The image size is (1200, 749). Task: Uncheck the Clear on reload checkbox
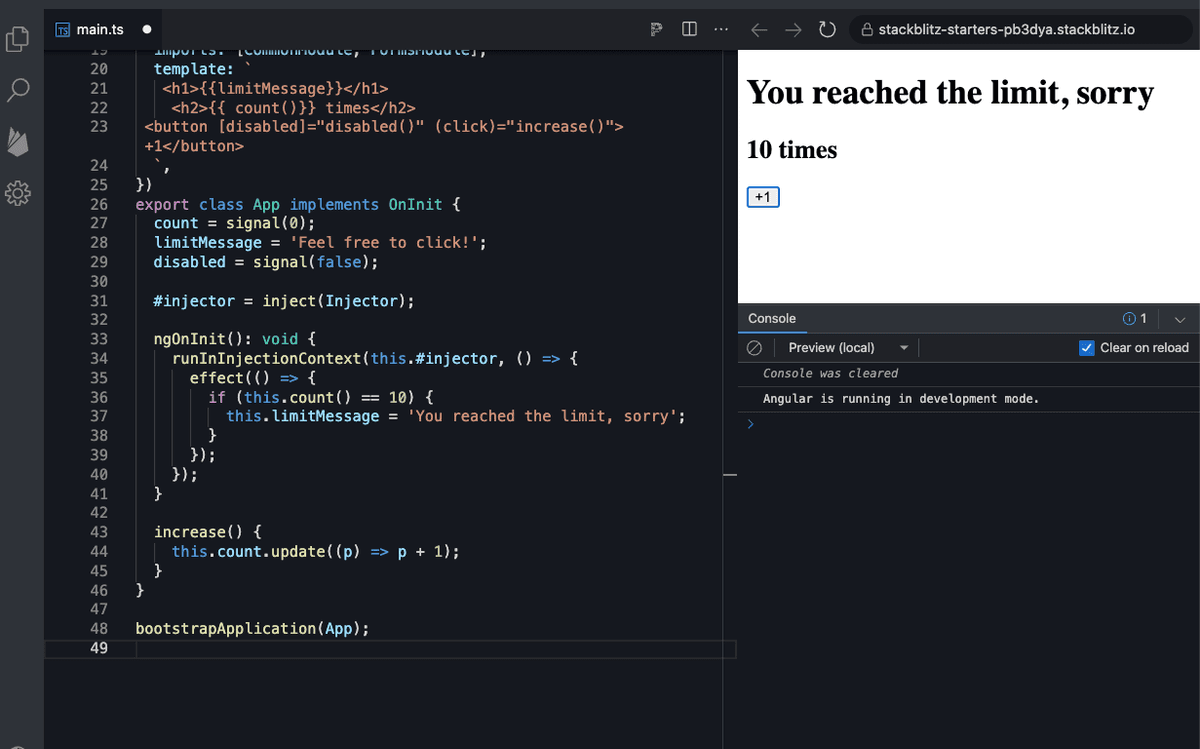(x=1087, y=348)
